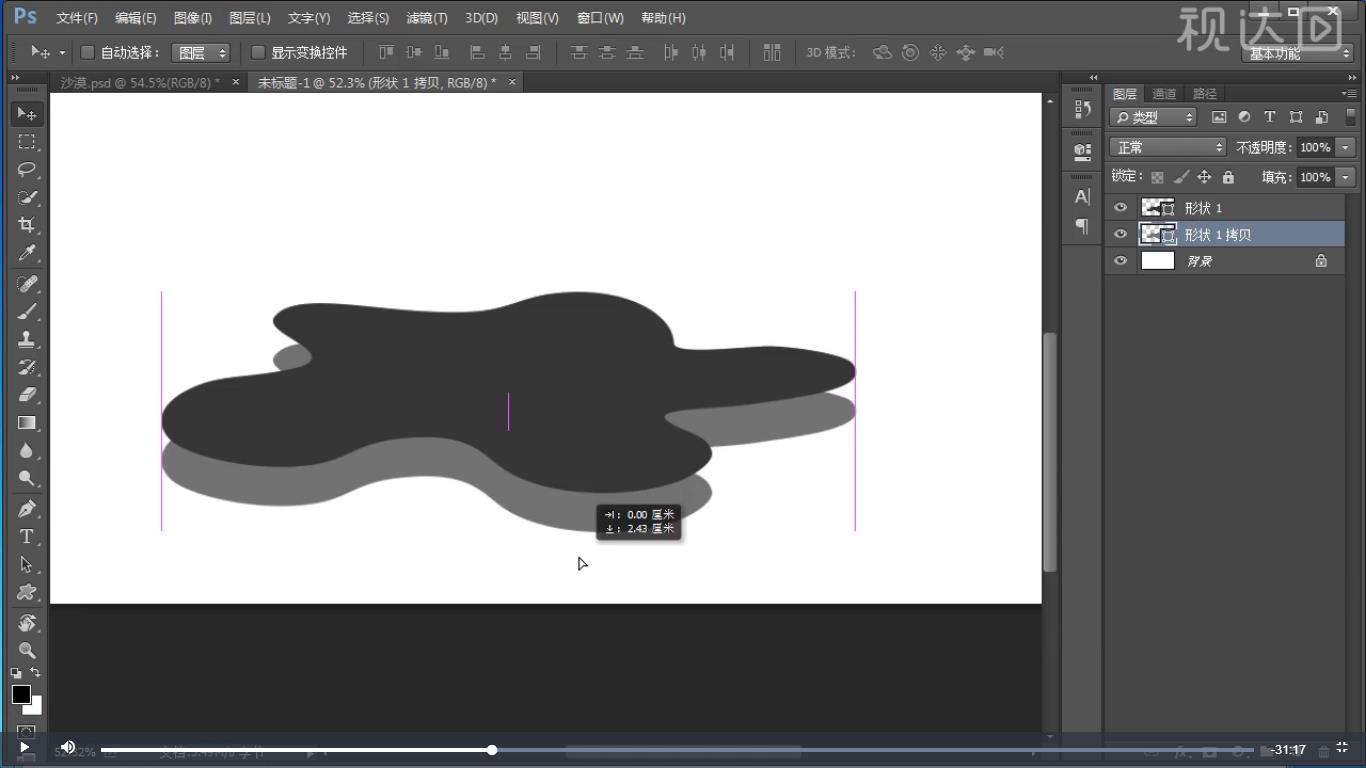The height and width of the screenshot is (768, 1366).
Task: Select the Zoom tool
Action: click(27, 650)
